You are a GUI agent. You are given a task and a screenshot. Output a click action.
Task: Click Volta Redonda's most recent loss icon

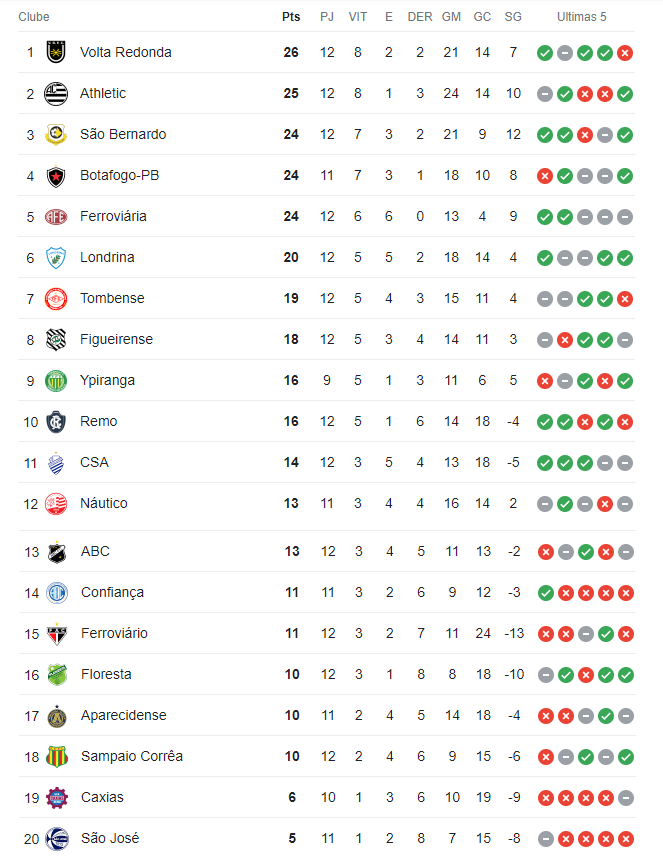pos(625,52)
